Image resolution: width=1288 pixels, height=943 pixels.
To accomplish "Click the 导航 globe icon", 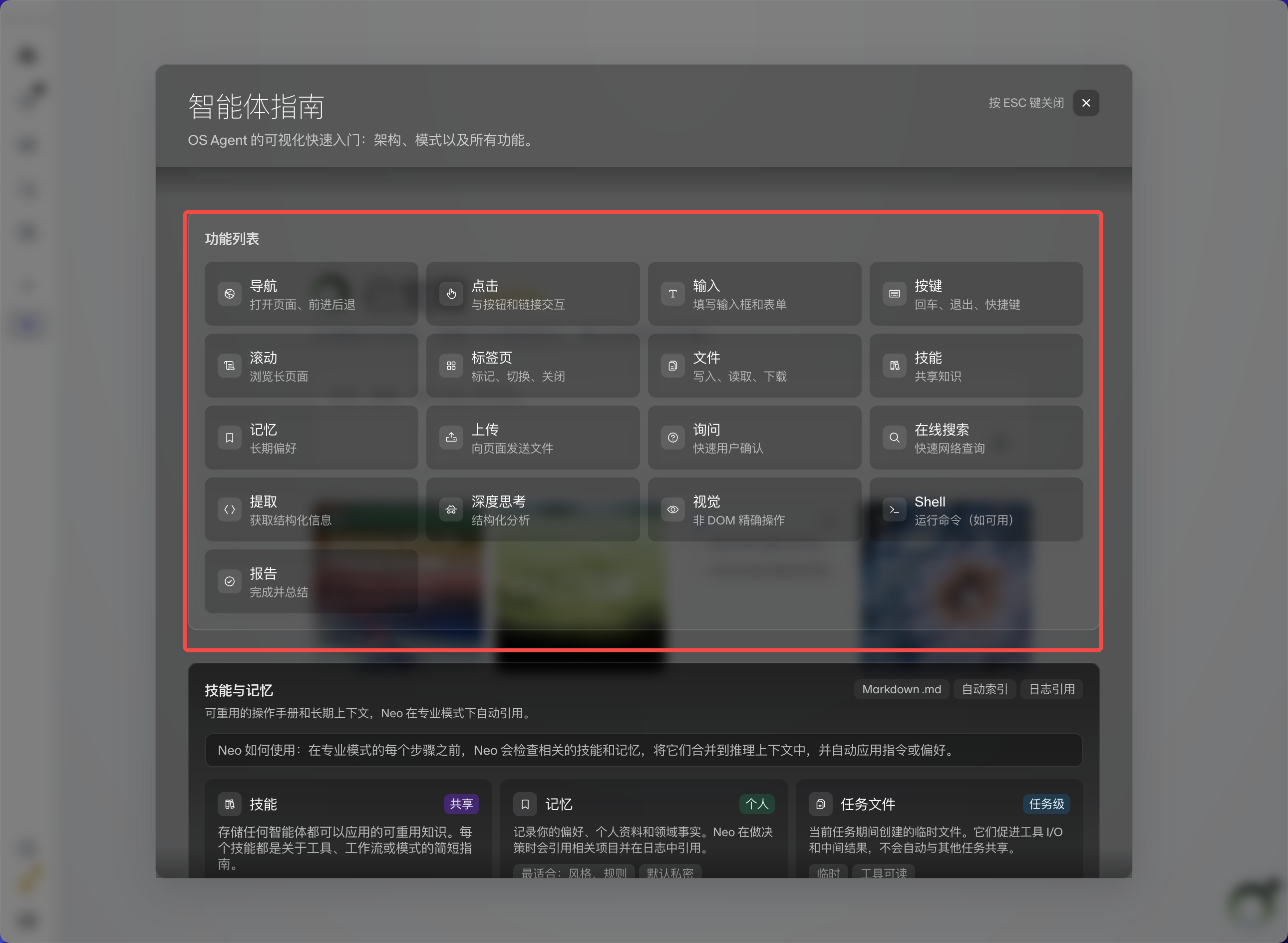I will click(229, 293).
